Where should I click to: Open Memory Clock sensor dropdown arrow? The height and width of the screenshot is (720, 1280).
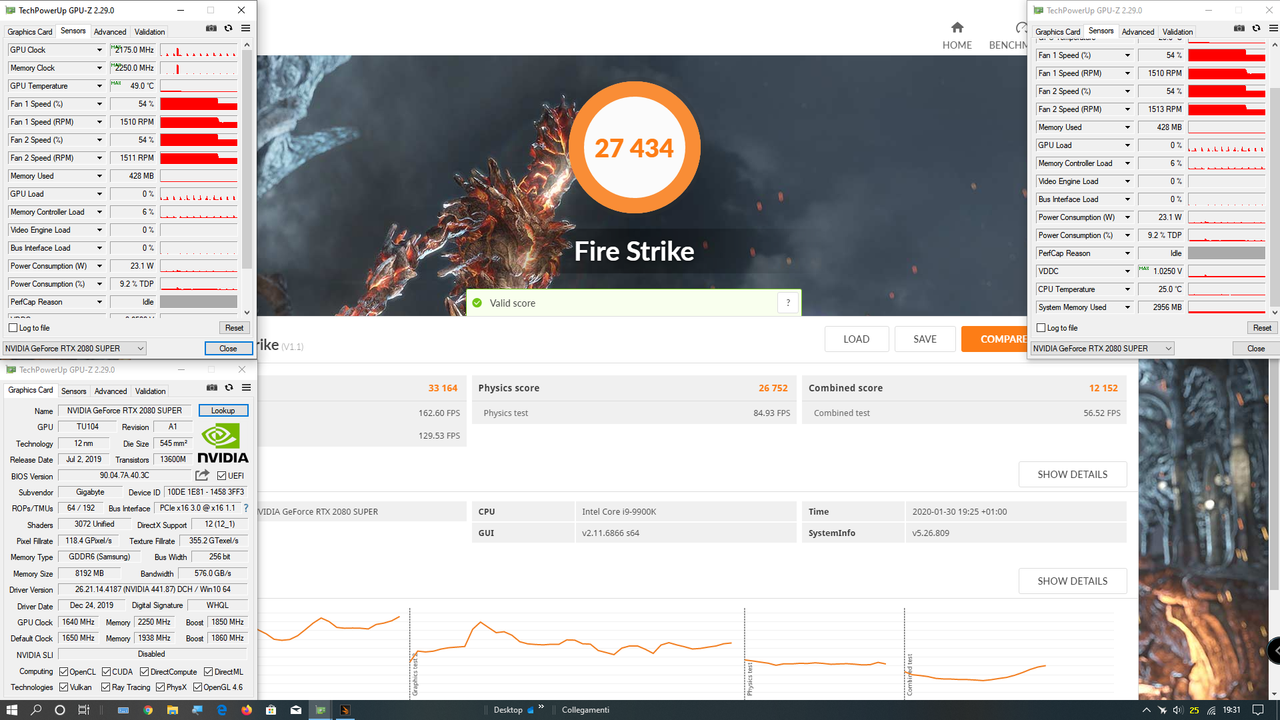click(100, 68)
